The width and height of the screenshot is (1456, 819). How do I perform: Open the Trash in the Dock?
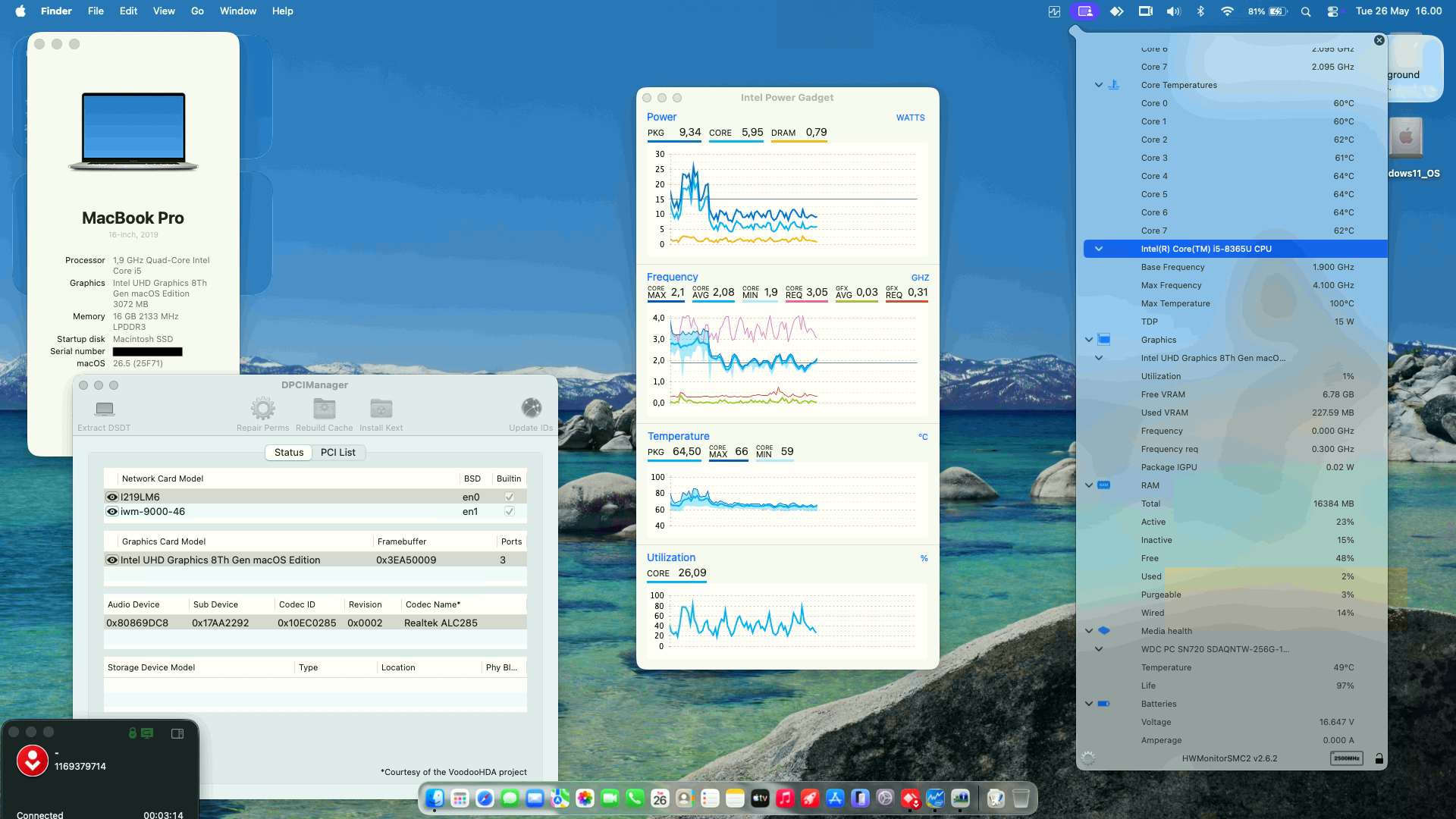[1021, 799]
